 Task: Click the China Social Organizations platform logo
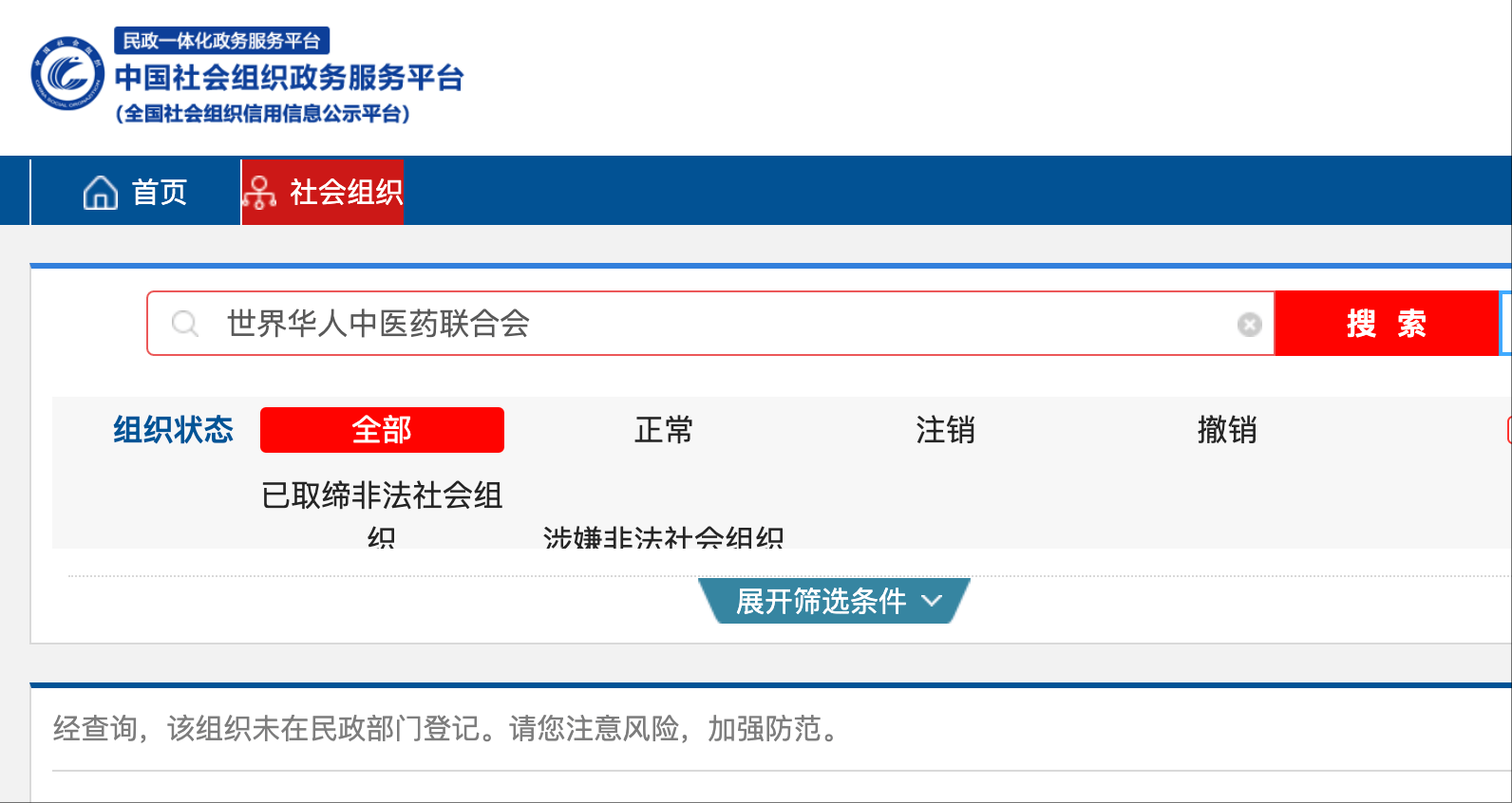(67, 74)
